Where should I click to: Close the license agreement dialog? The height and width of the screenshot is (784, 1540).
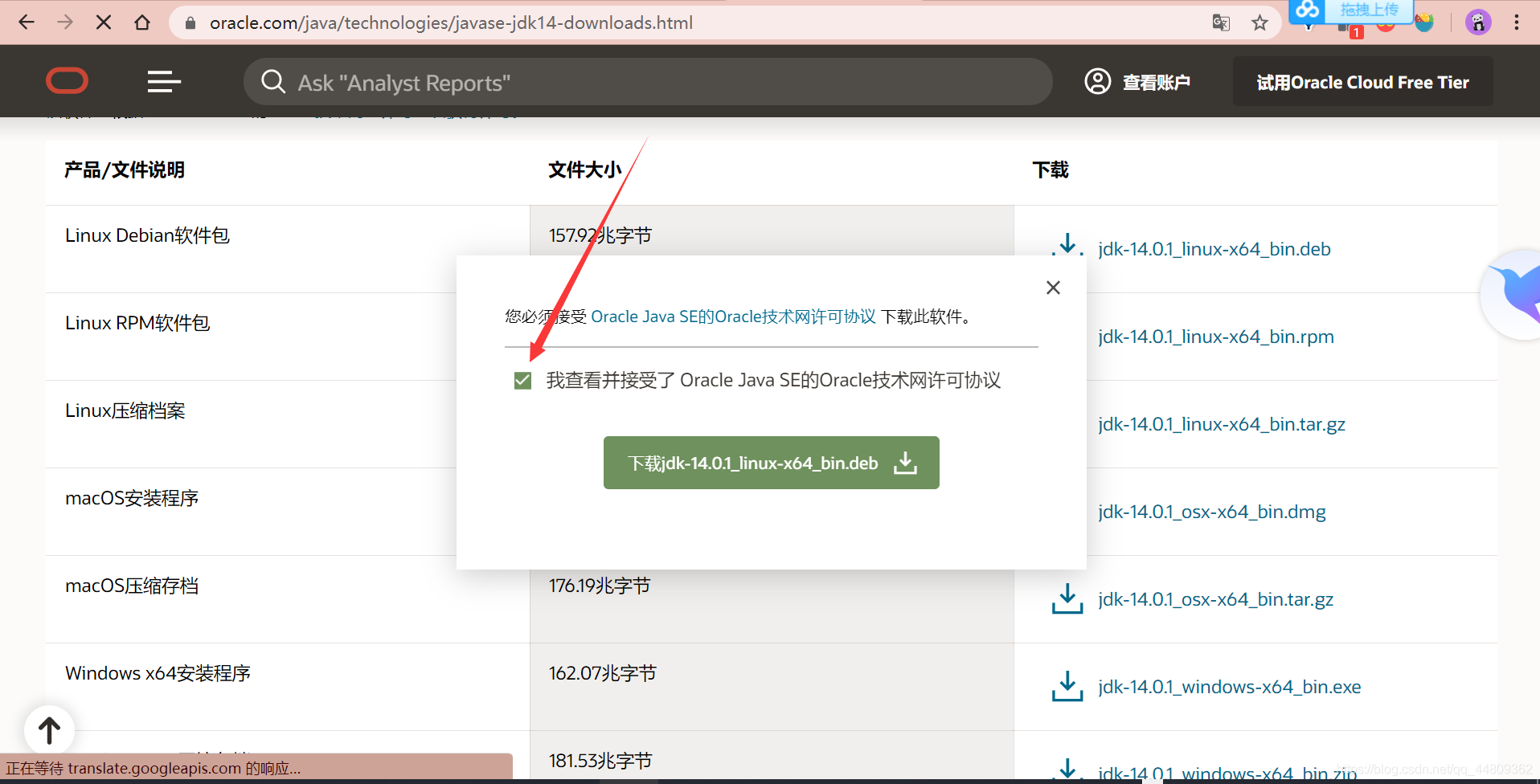pos(1053,288)
